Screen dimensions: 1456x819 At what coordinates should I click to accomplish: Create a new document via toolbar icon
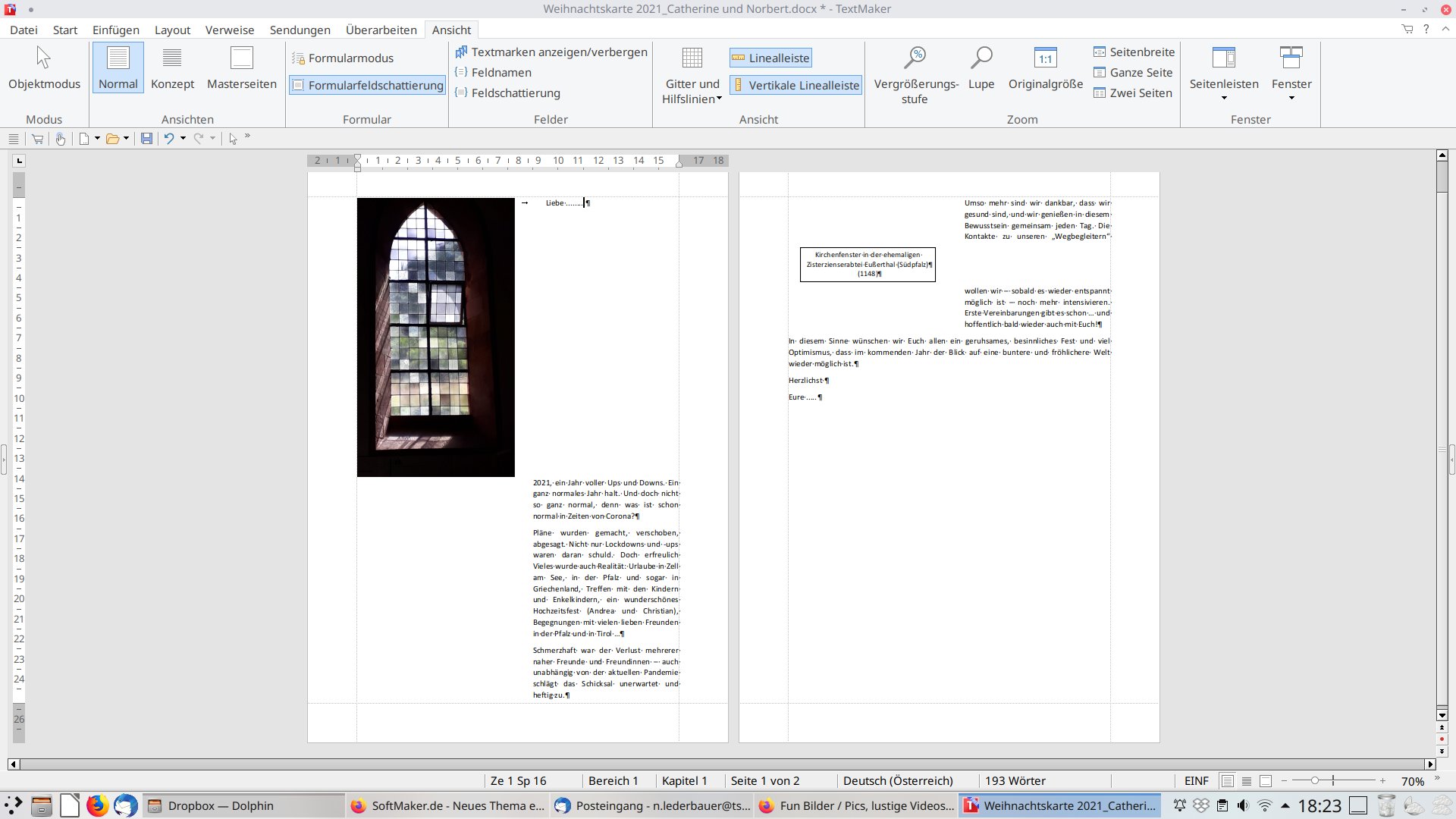pos(84,139)
